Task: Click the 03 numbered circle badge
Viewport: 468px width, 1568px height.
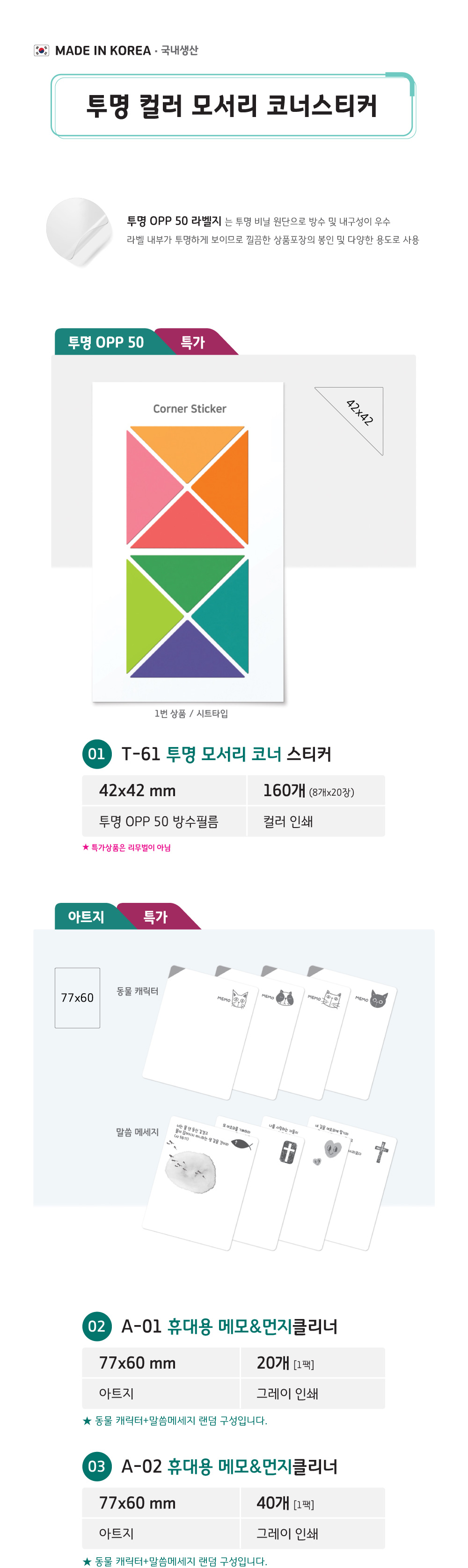Action: 97,1466
